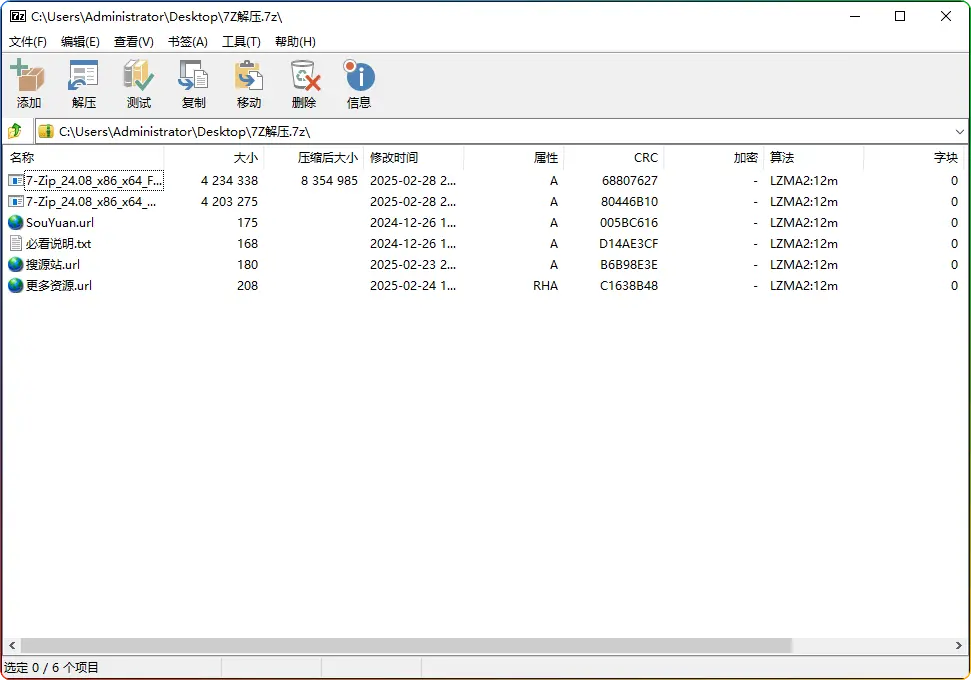971x680 pixels.
Task: Sort by 修改时间 column header
Action: click(394, 158)
